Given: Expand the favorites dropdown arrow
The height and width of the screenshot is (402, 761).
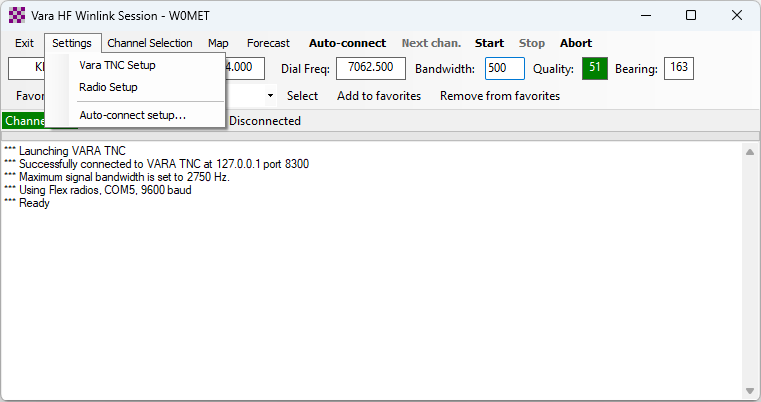Looking at the screenshot, I should point(270,96).
